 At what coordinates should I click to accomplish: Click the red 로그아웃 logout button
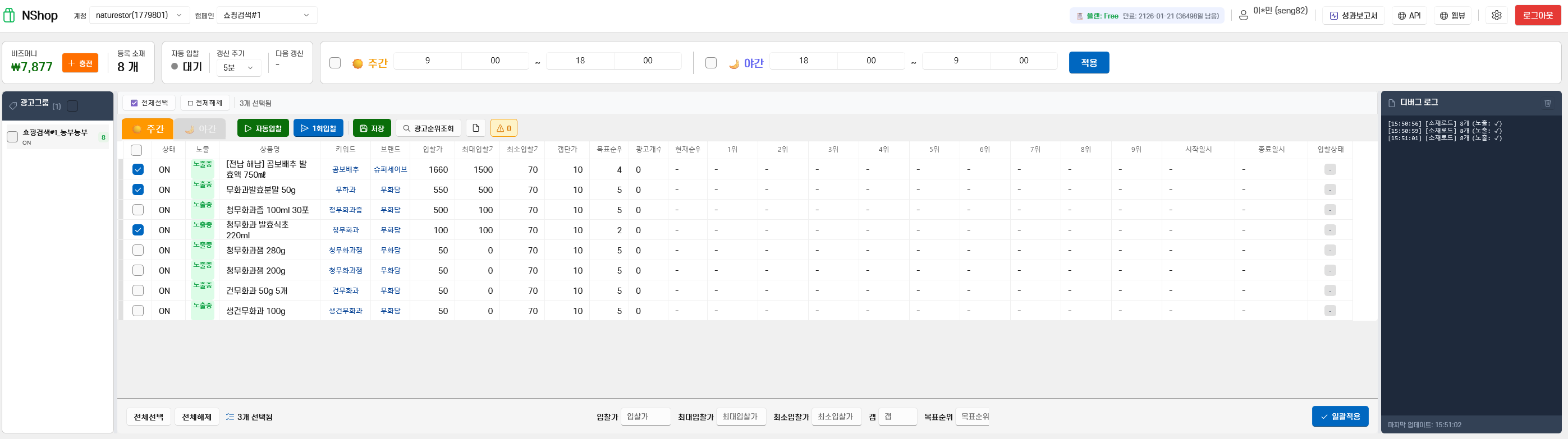(x=1538, y=15)
